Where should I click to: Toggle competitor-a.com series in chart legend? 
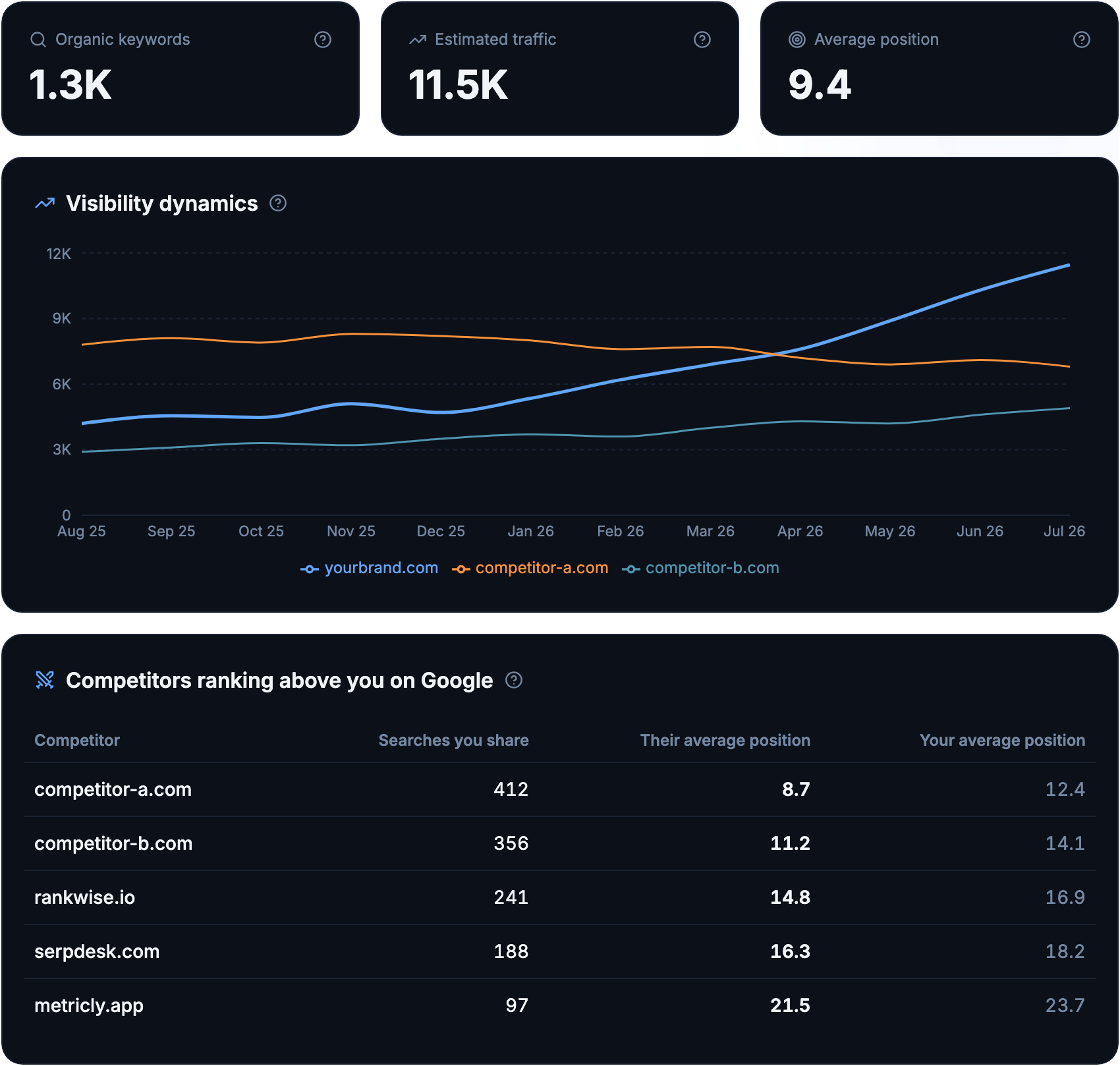click(x=530, y=568)
